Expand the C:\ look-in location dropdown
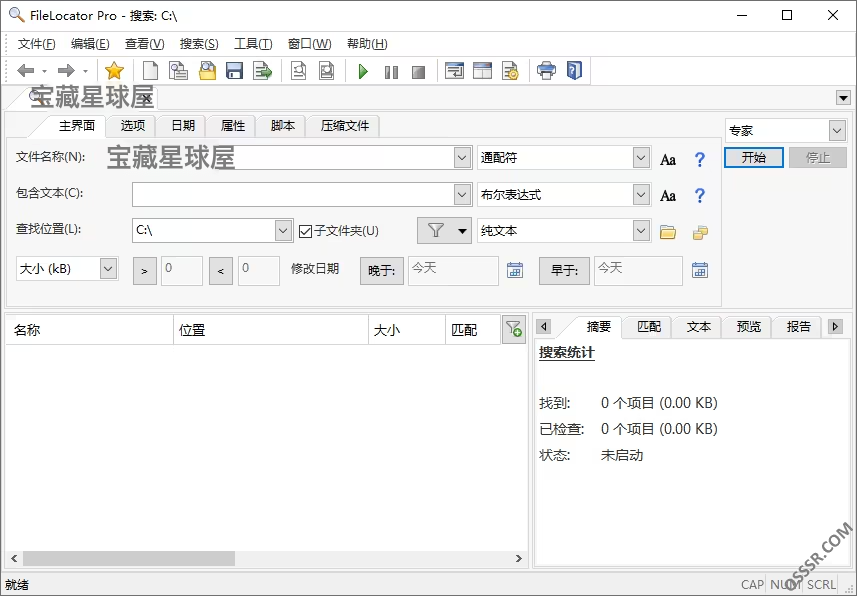This screenshot has width=857, height=596. tap(283, 230)
